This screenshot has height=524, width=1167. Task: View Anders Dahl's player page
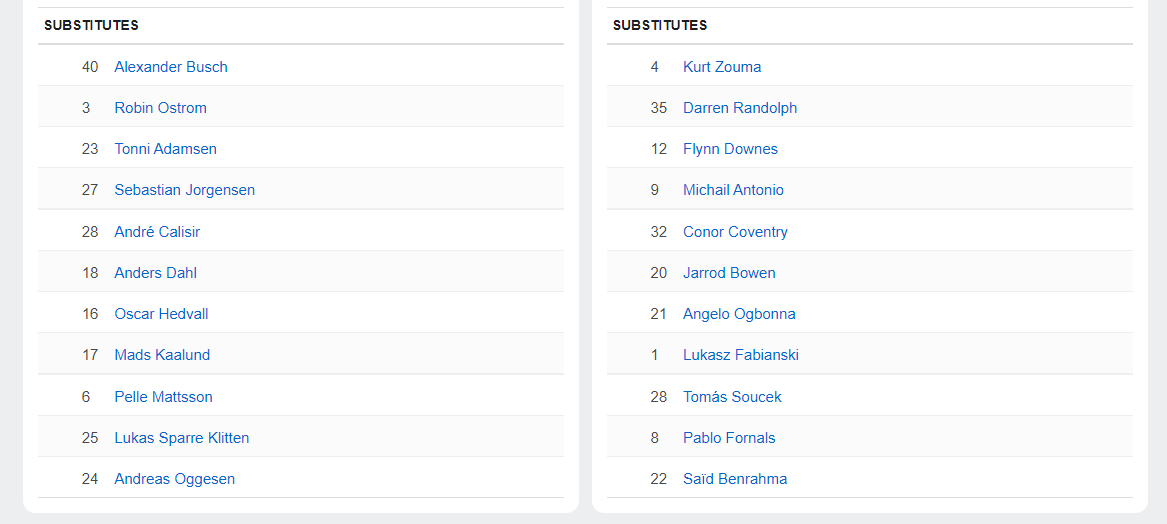click(x=155, y=273)
